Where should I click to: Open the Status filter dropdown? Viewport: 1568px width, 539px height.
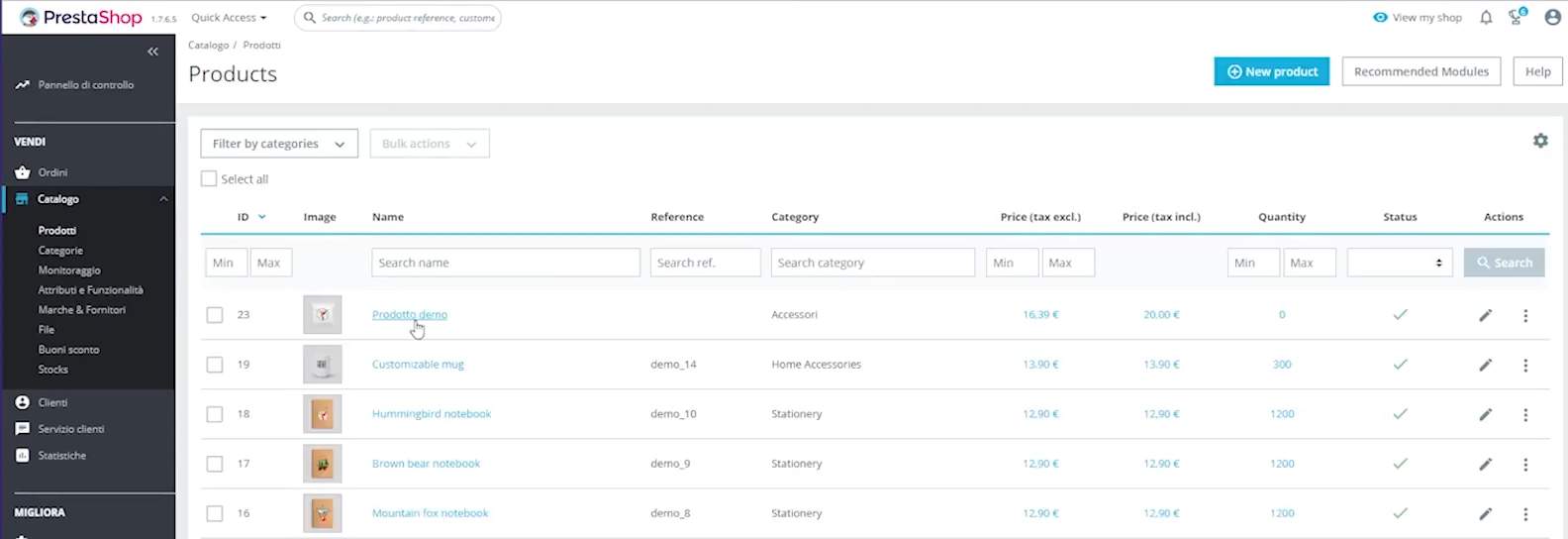pos(1399,263)
